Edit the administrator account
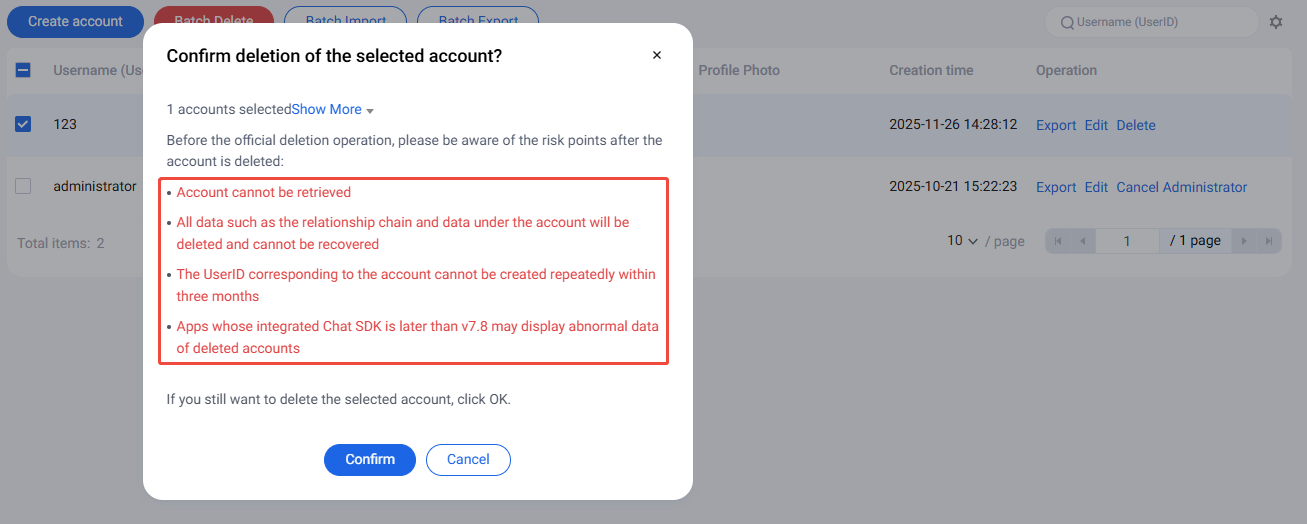Viewport: 1307px width, 524px height. (1096, 187)
